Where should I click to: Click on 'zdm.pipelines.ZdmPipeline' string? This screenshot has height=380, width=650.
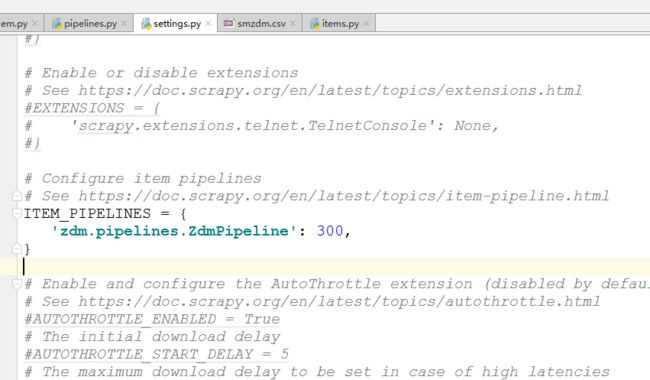(x=174, y=231)
